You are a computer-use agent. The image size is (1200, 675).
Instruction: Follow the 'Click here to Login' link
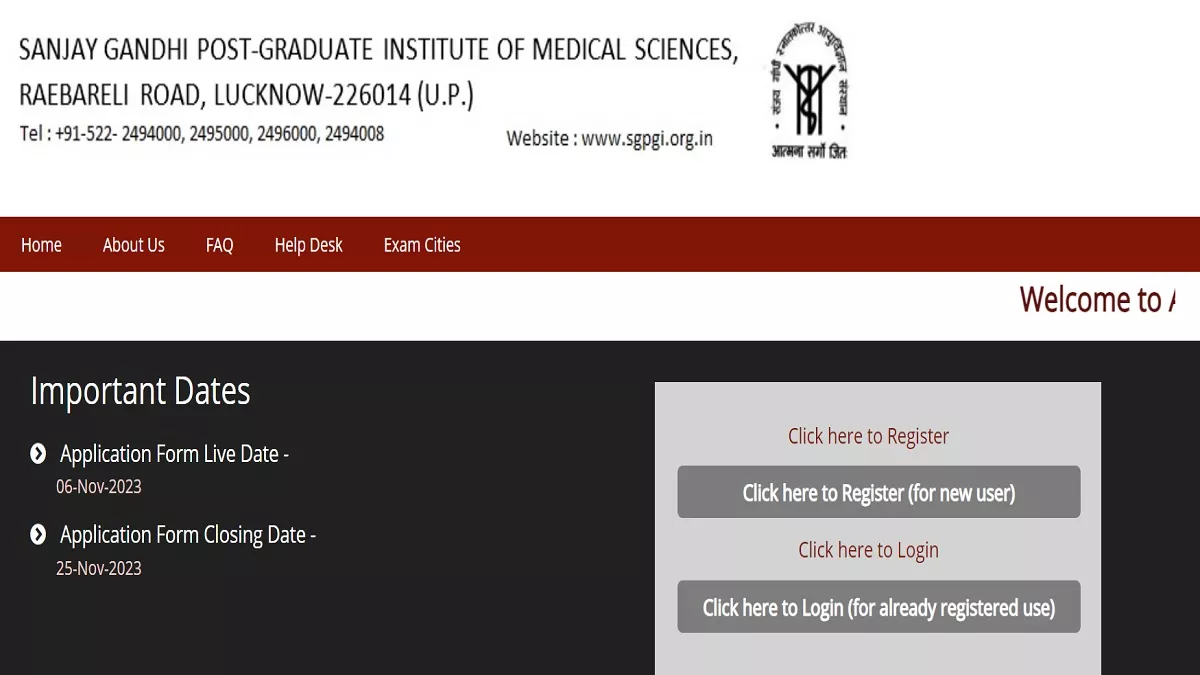tap(868, 550)
